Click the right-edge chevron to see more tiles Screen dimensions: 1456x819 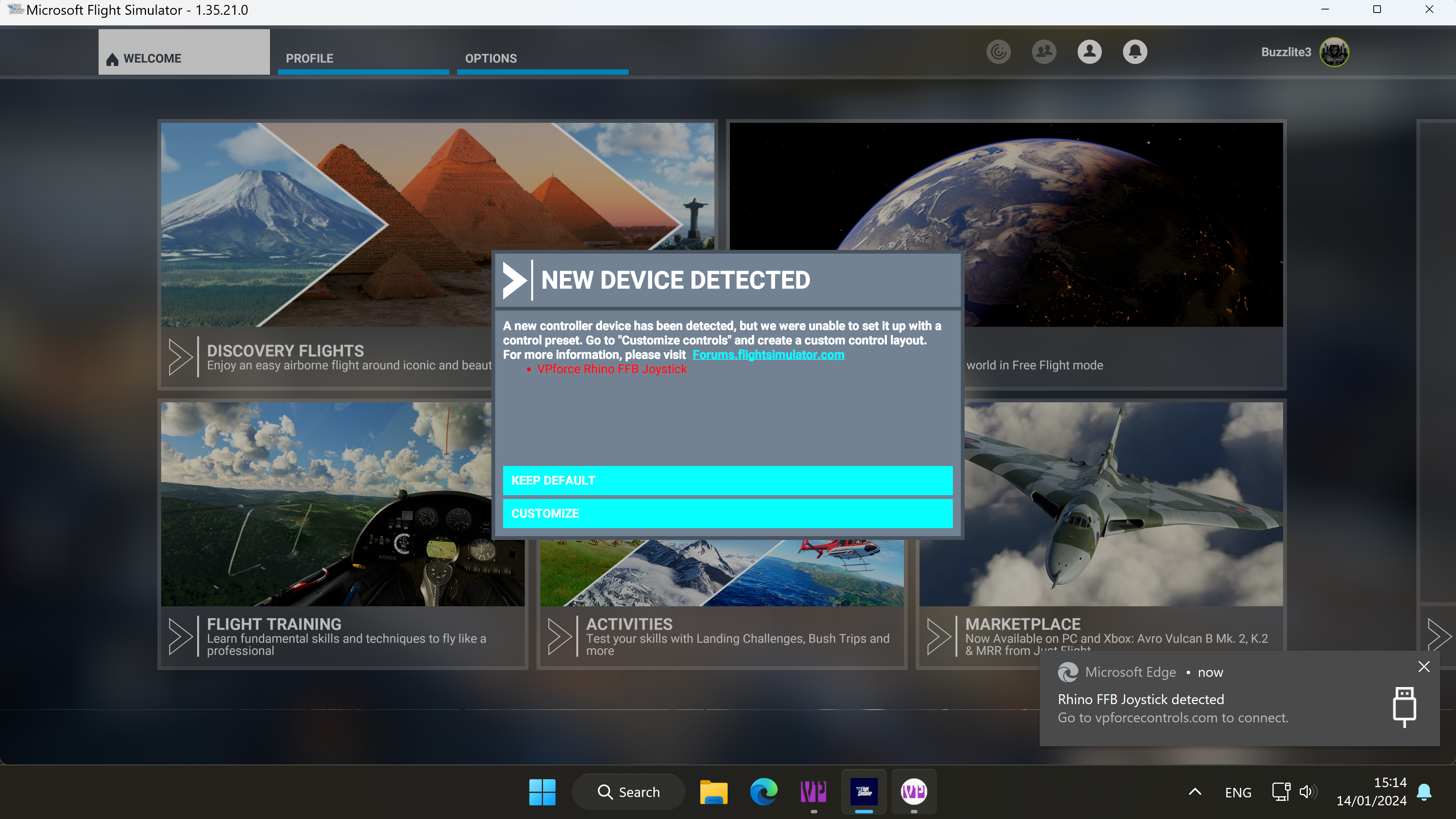(1439, 636)
